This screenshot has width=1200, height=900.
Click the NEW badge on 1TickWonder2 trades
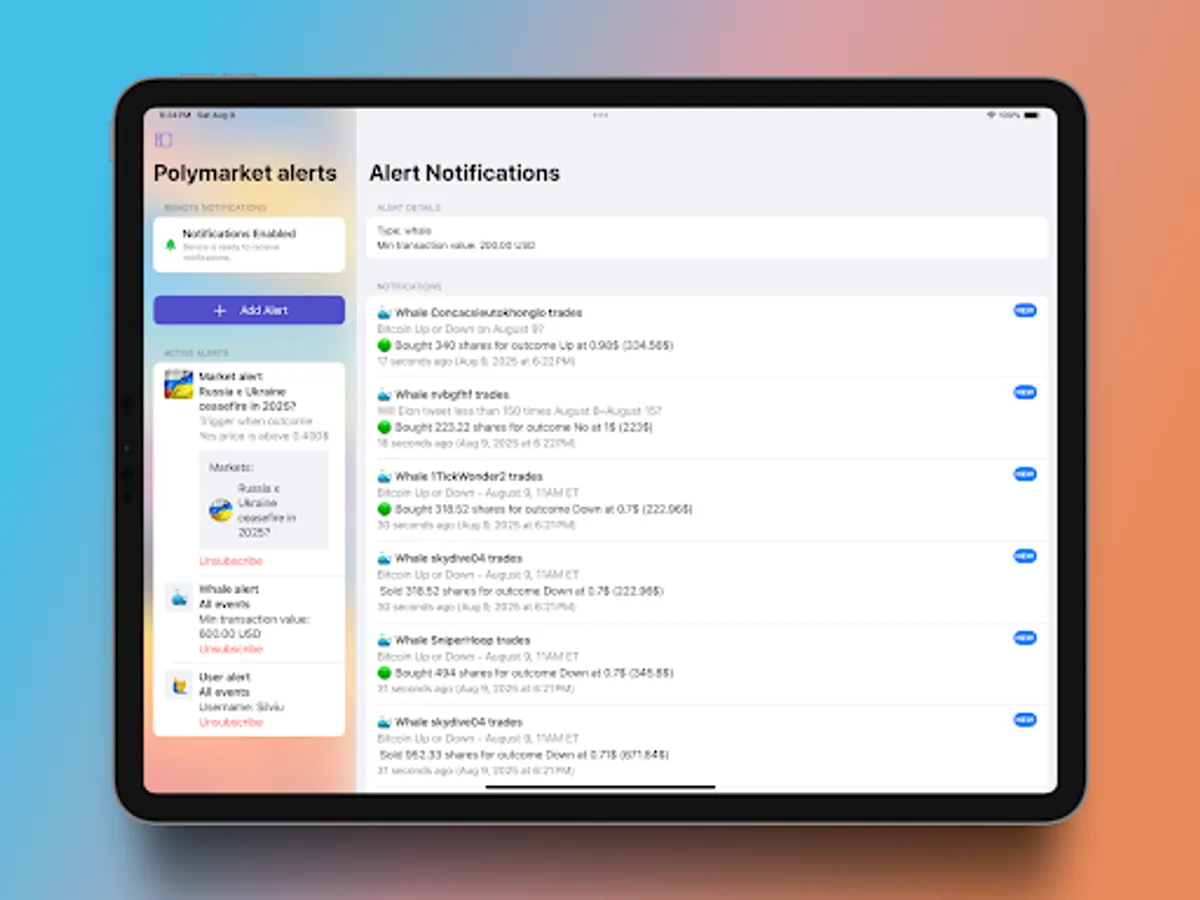[1024, 474]
